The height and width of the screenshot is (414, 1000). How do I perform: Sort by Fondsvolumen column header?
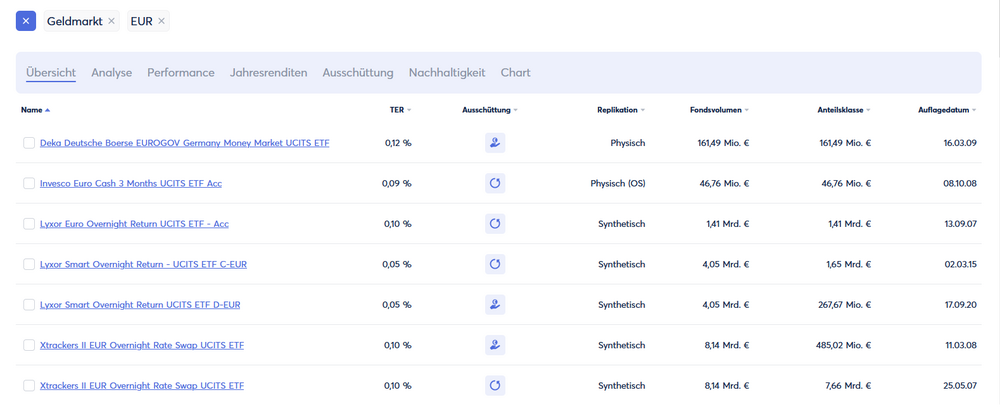[718, 110]
